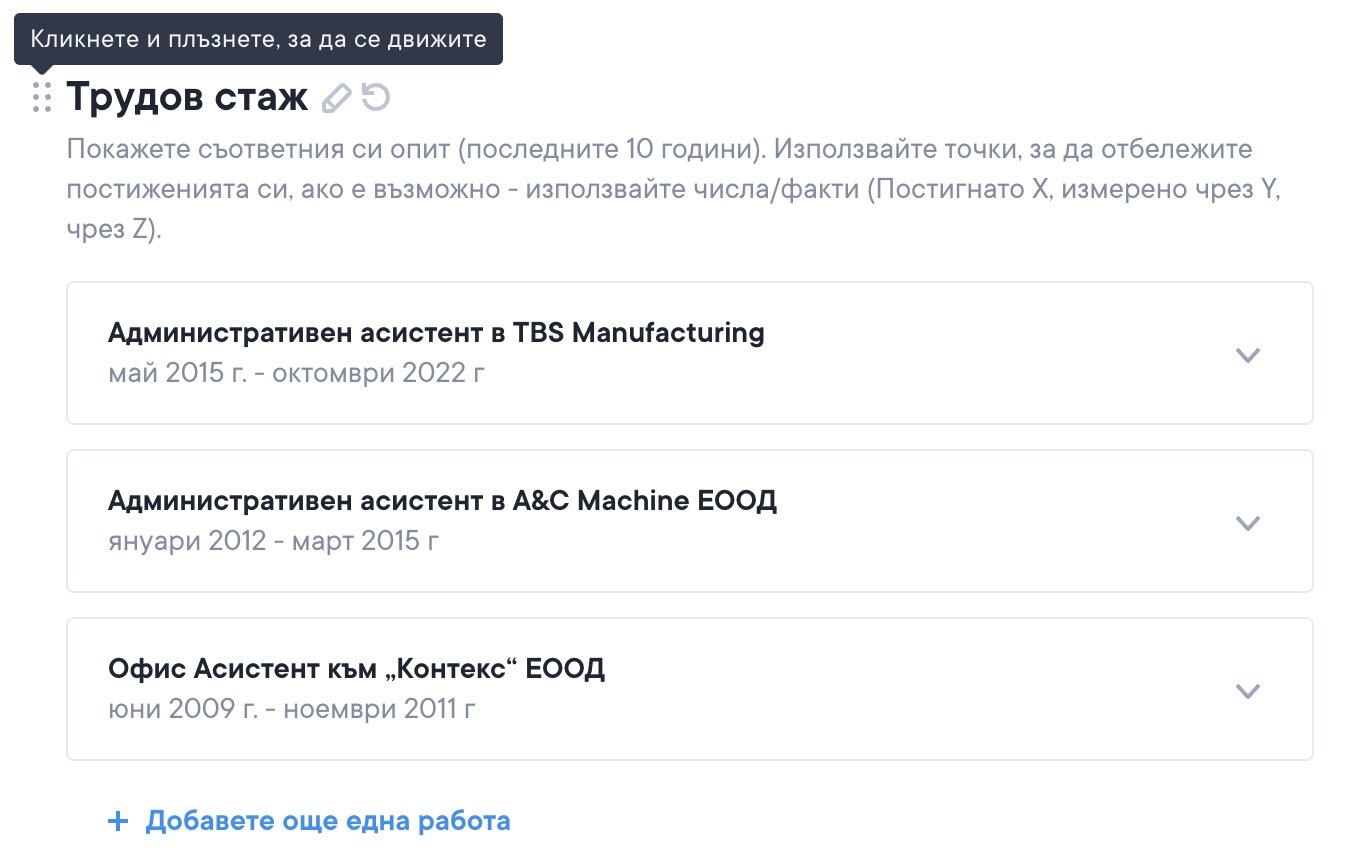
Task: Expand the TBS Manufacturing job entry
Action: 1247,354
